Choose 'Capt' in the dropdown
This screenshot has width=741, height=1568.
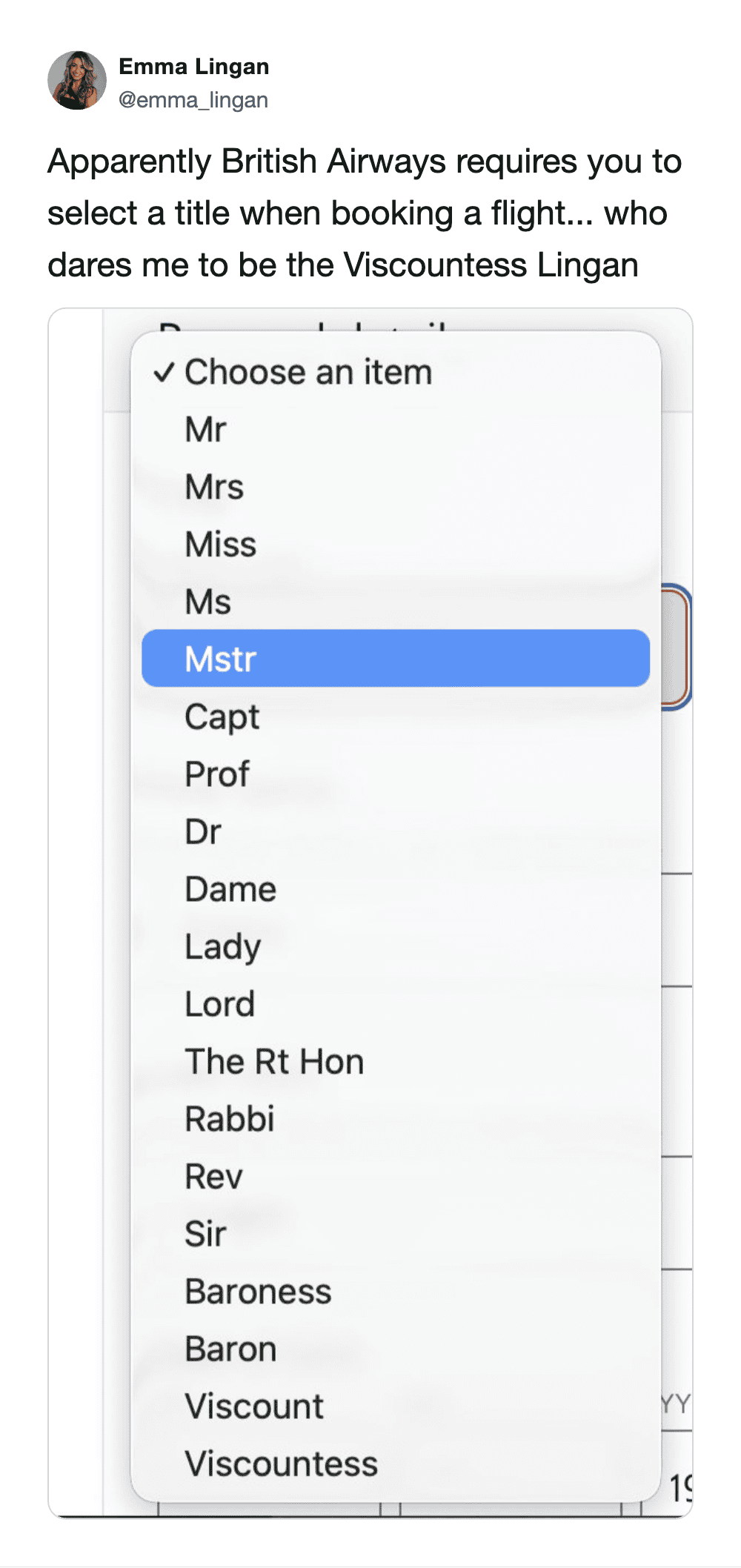pyautogui.click(x=222, y=717)
